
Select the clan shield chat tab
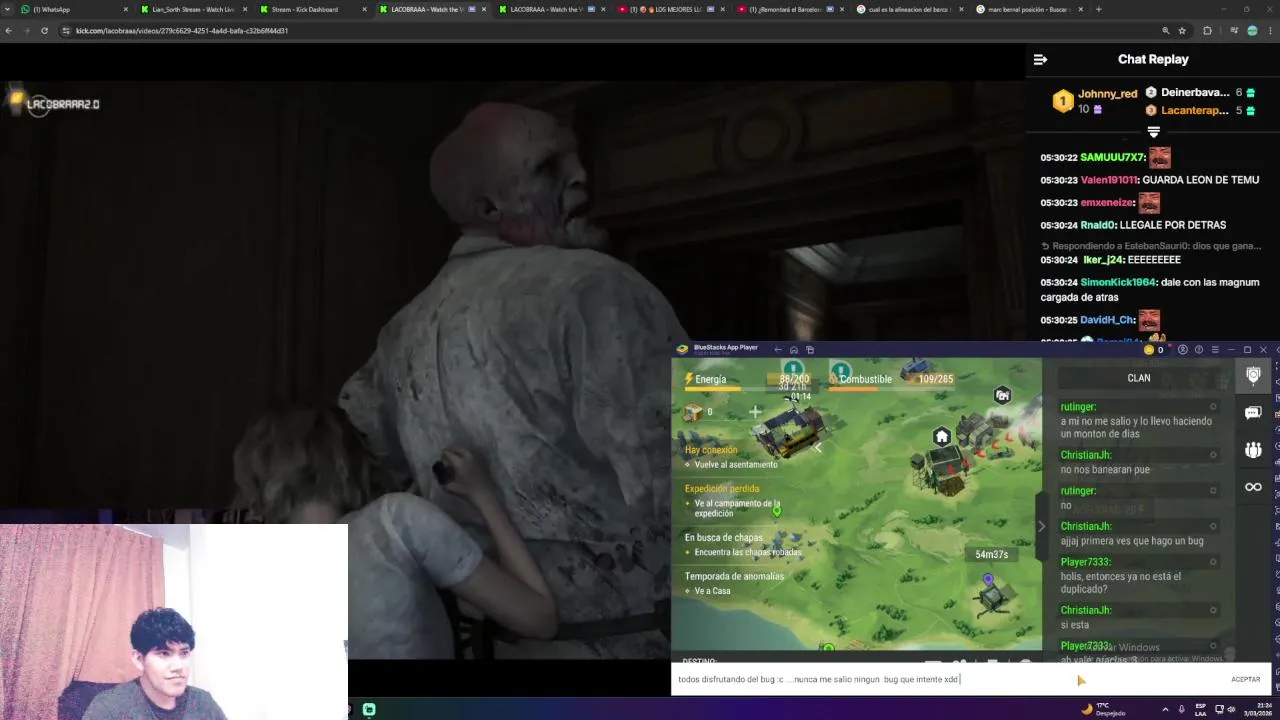point(1253,375)
